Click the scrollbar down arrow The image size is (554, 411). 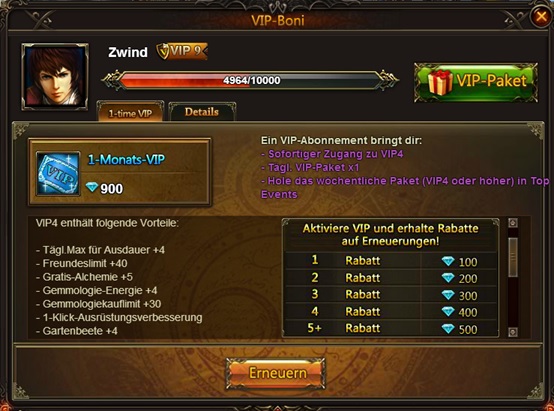tap(513, 332)
